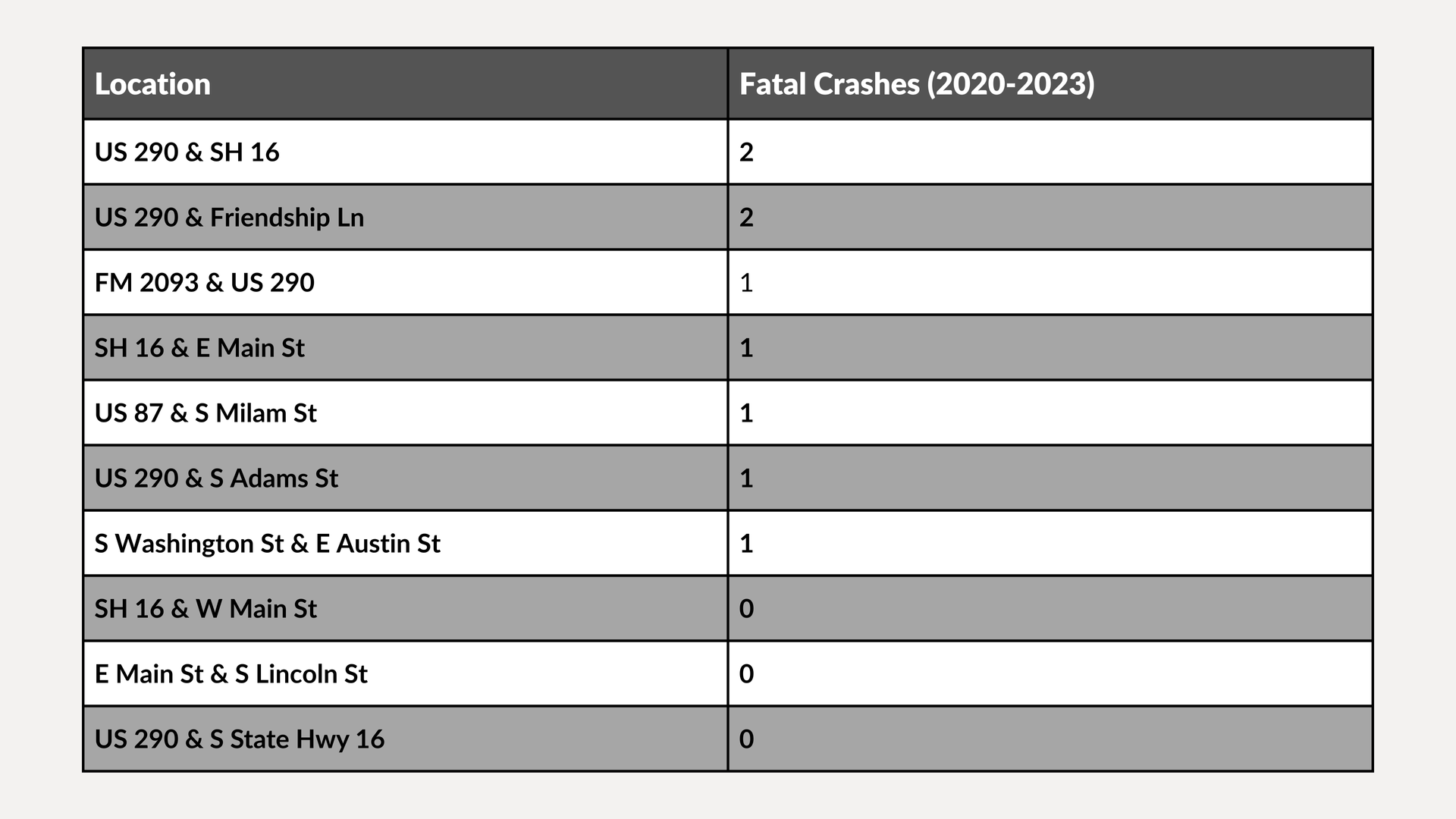Select the US 87 & S Milam St cell
Viewport: 1456px width, 819px height.
405,413
